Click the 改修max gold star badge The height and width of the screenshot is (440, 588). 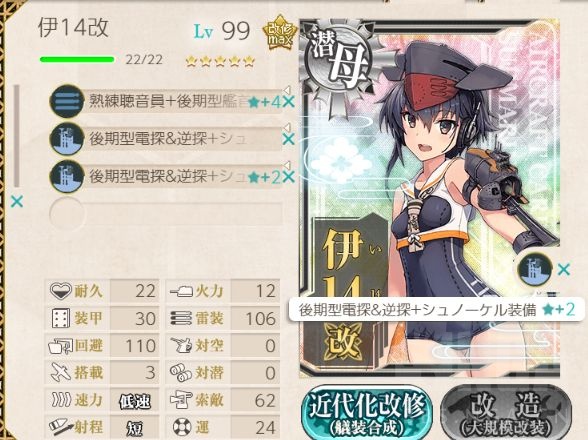[x=279, y=33]
